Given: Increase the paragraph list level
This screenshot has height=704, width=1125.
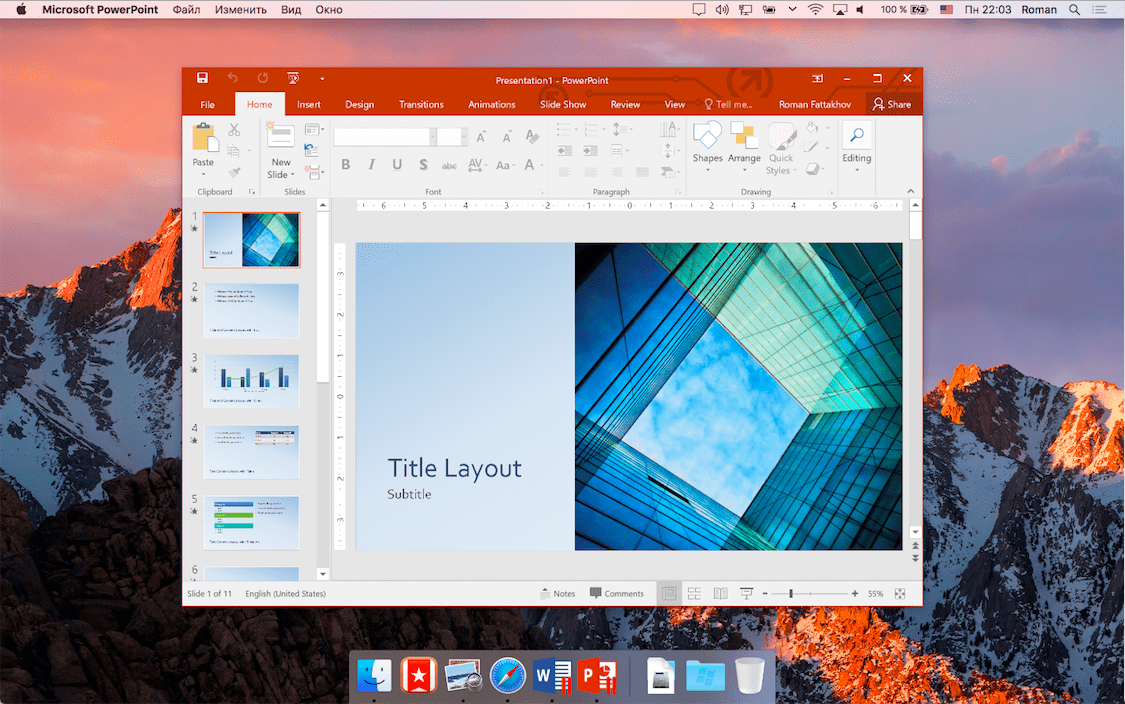Looking at the screenshot, I should tap(590, 151).
